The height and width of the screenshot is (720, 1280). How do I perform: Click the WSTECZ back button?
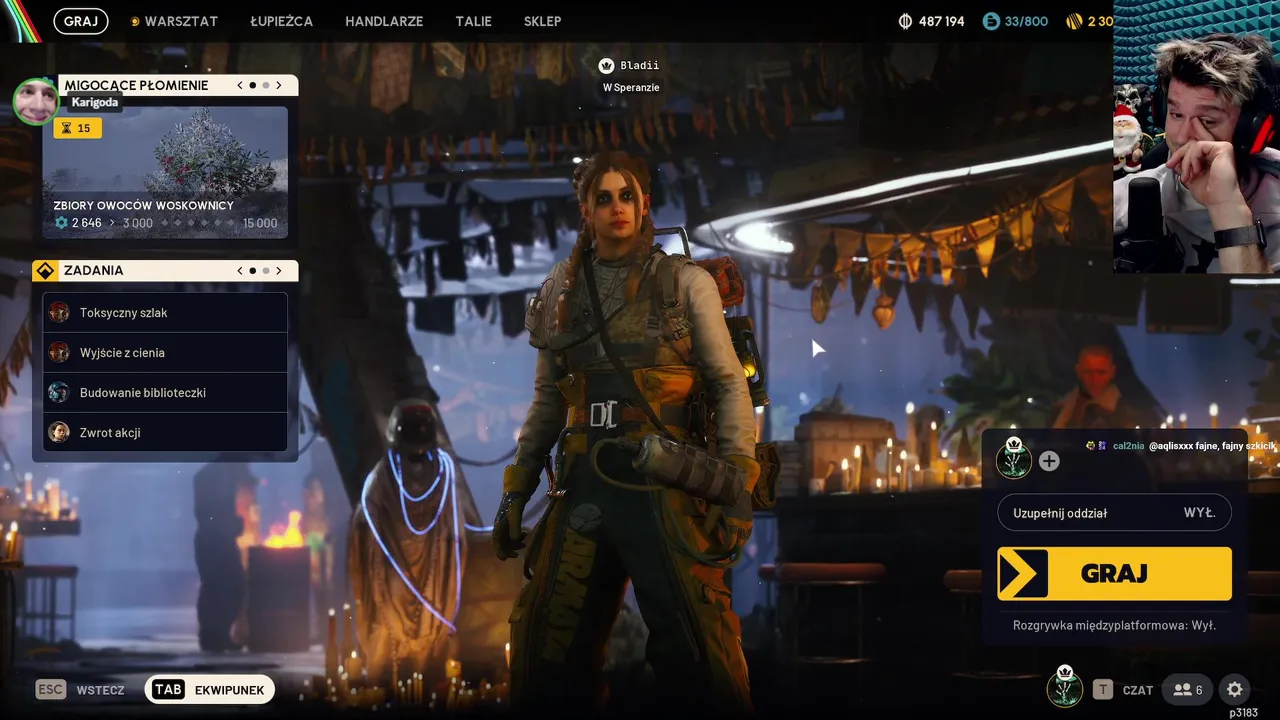click(81, 690)
